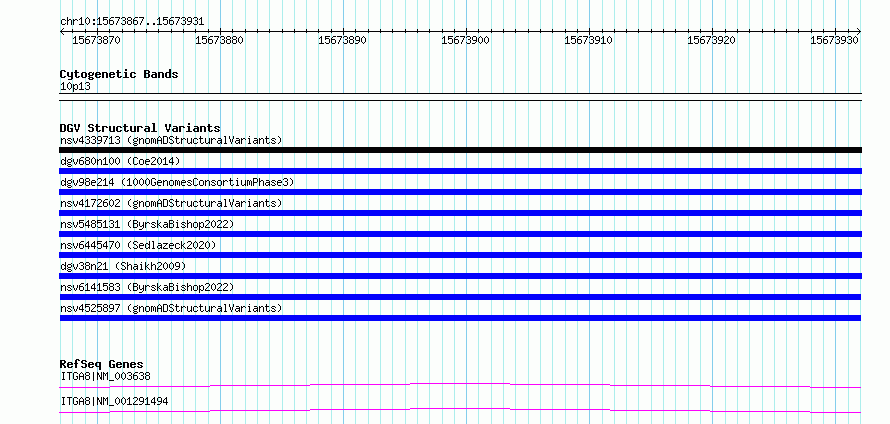Open variant label dgv98e214 (1000GenomesConsortiumPhase3)
The image size is (890, 424).
pyautogui.click(x=177, y=182)
